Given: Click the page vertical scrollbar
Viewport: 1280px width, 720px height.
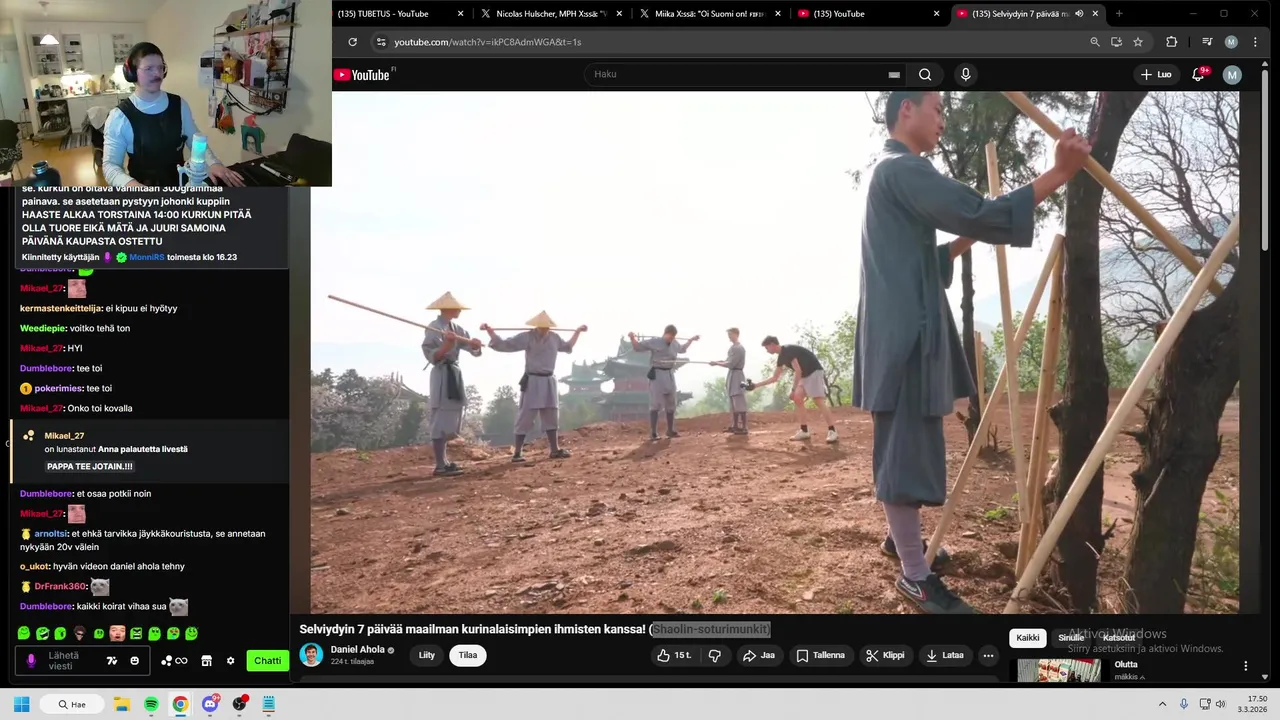Looking at the screenshot, I should click(x=1265, y=160).
